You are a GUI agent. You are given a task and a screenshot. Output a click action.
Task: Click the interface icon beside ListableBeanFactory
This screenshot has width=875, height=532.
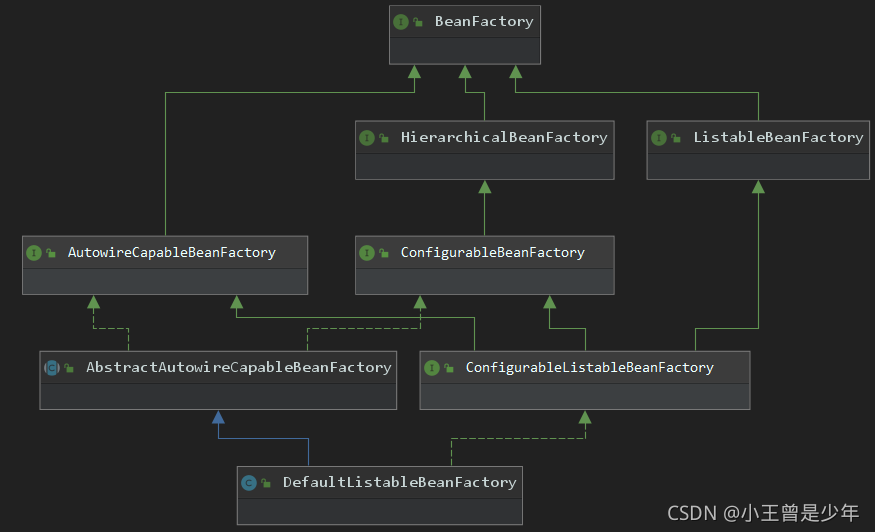click(x=659, y=138)
